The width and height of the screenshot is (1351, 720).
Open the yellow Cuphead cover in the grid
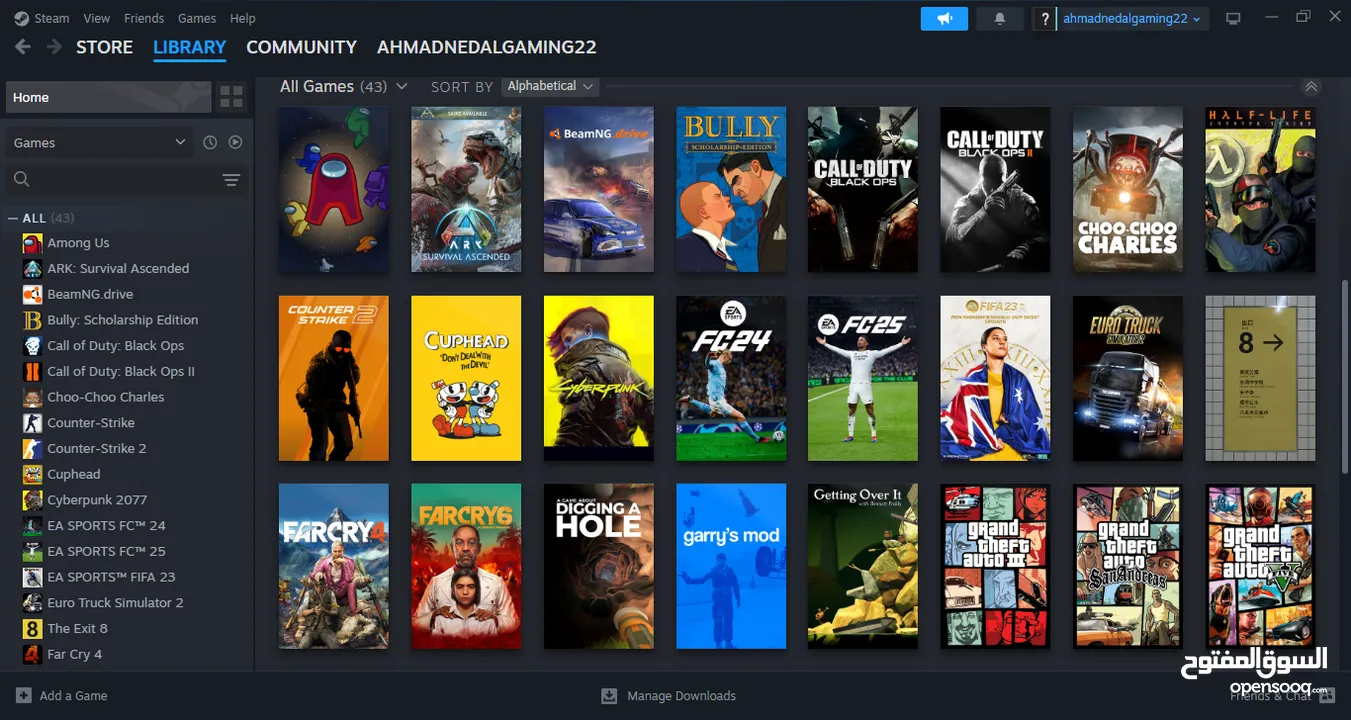[x=466, y=378]
